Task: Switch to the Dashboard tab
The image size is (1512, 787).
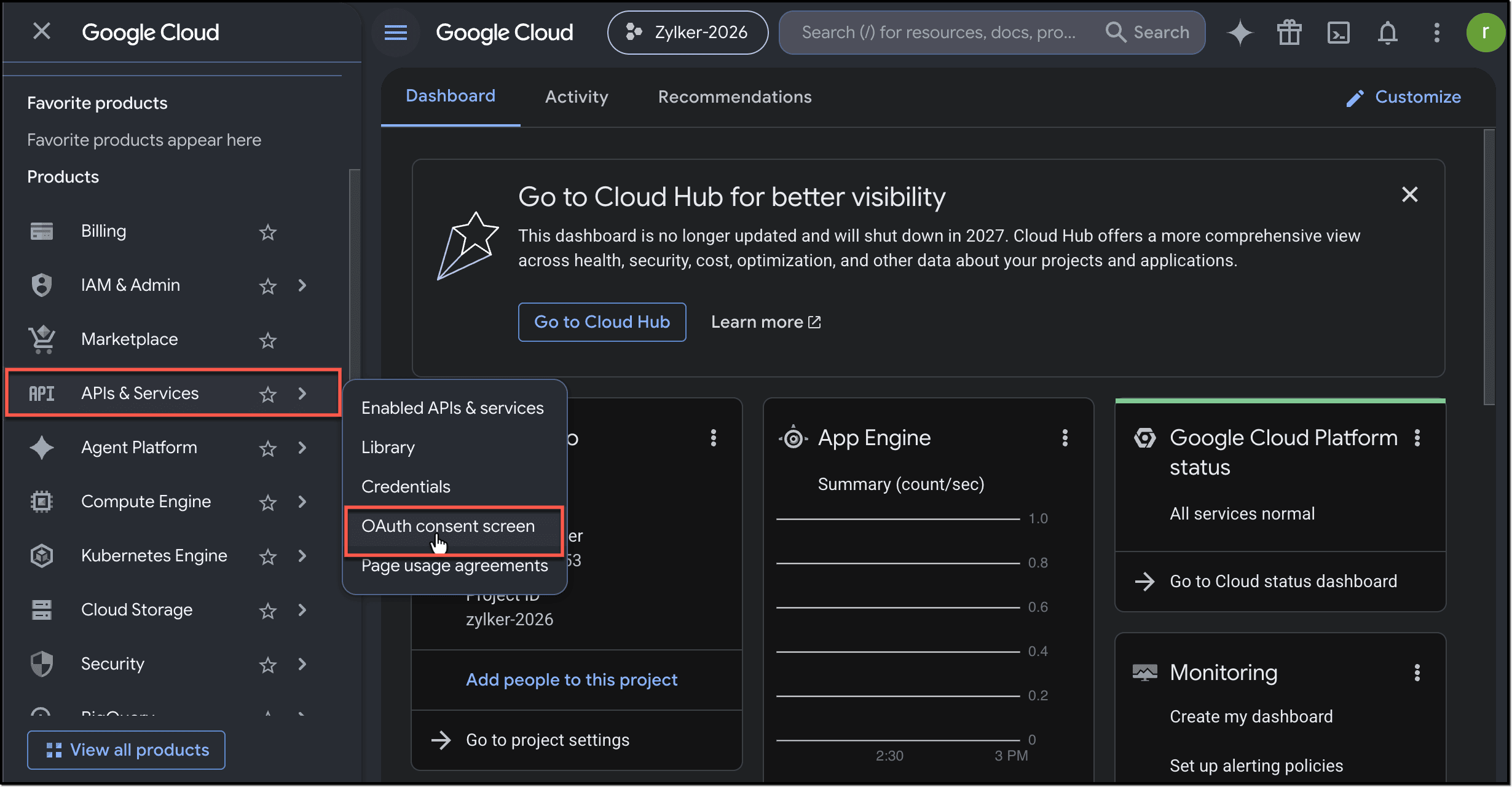Action: 451,97
